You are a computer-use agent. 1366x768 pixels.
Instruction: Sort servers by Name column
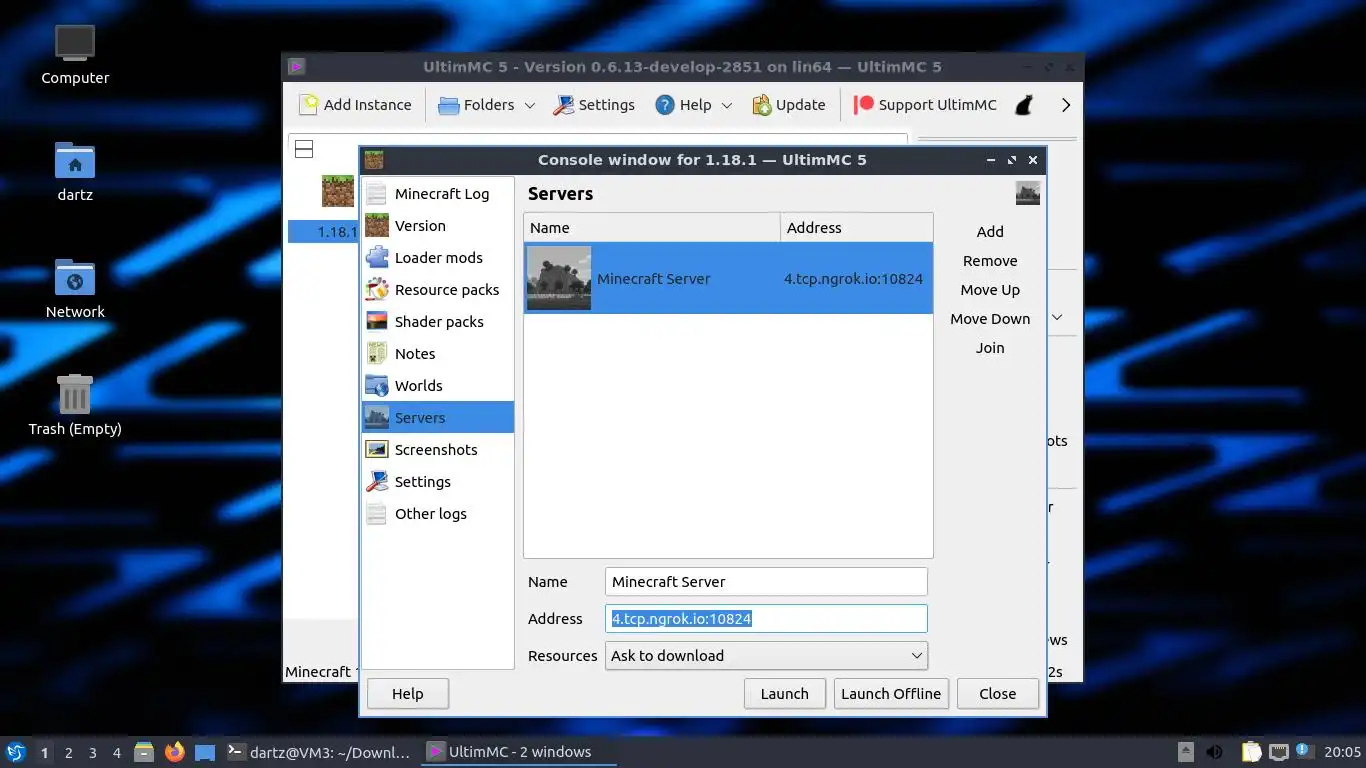[652, 228]
